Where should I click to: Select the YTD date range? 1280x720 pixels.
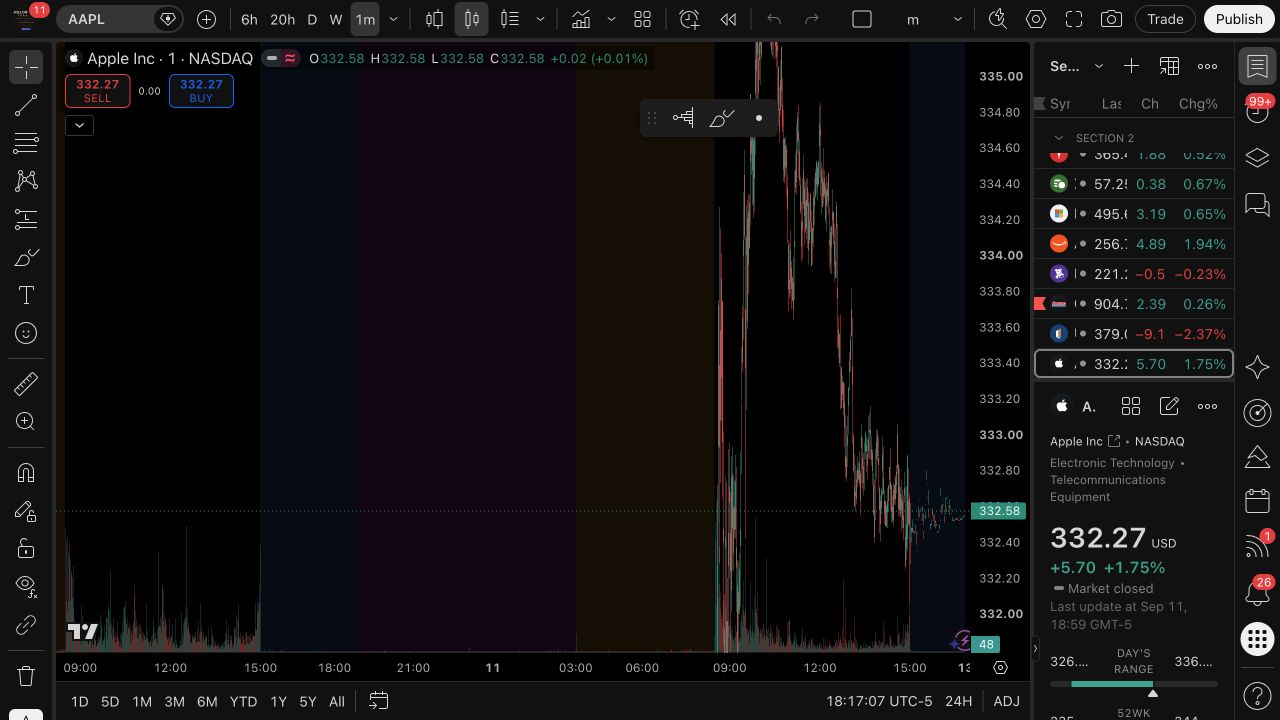tap(243, 701)
